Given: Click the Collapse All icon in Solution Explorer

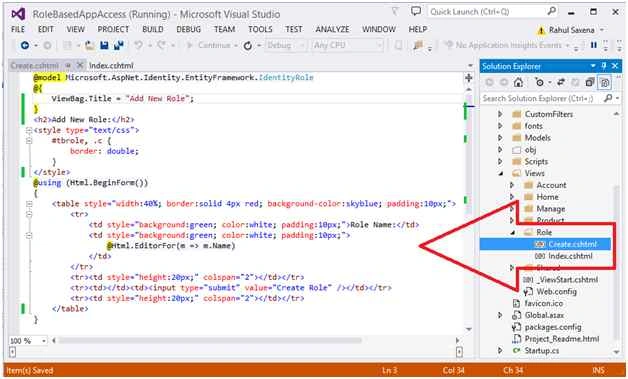Looking at the screenshot, I should click(x=590, y=83).
